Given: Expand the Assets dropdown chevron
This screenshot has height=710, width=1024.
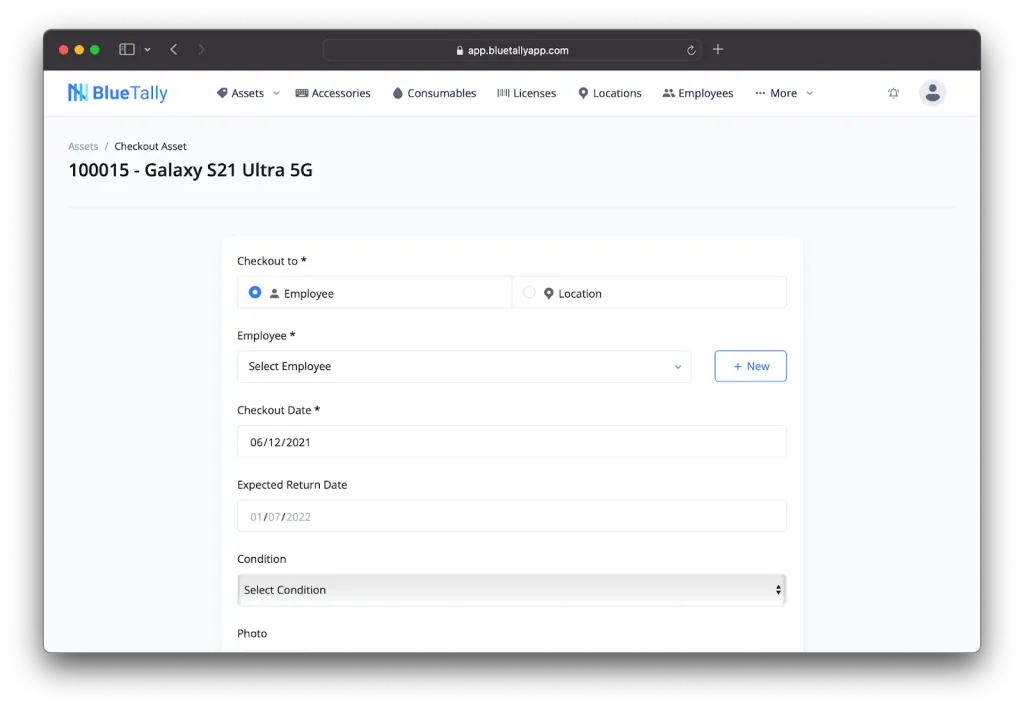Looking at the screenshot, I should 276,93.
